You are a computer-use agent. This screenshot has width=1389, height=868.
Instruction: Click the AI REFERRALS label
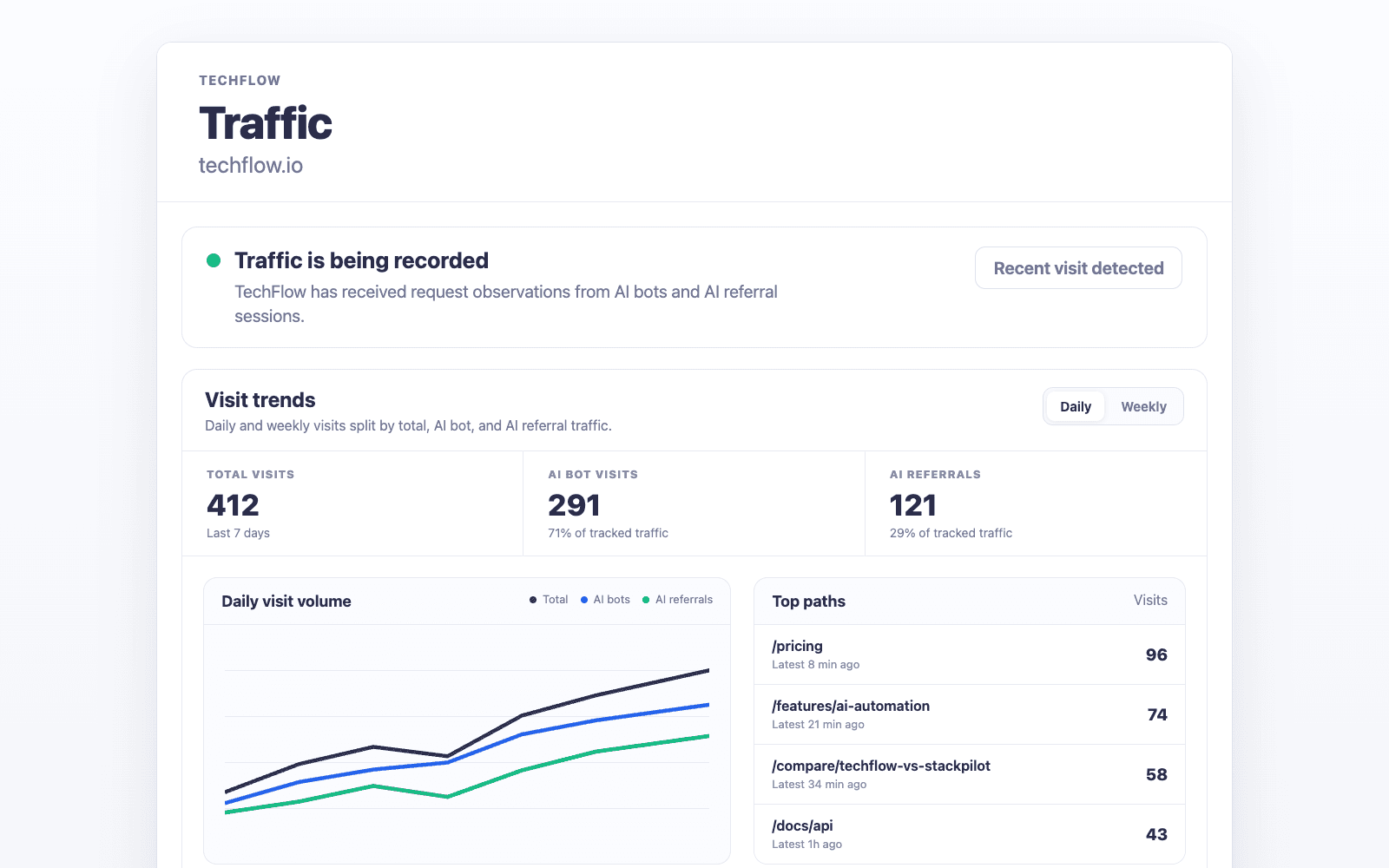click(935, 475)
